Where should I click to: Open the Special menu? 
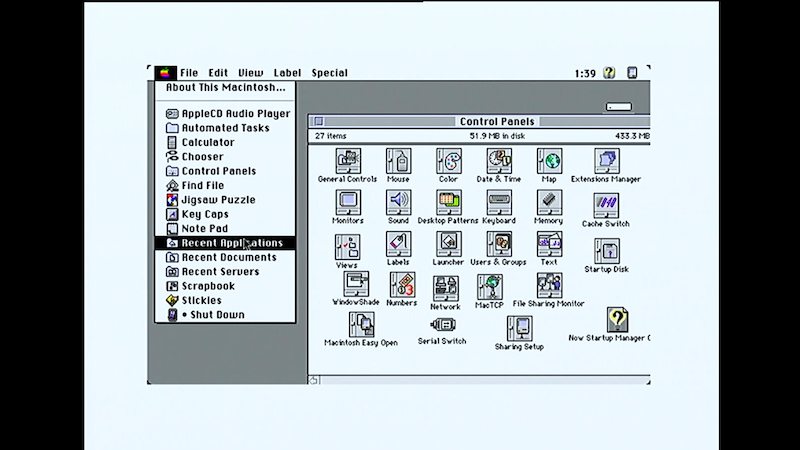[330, 73]
